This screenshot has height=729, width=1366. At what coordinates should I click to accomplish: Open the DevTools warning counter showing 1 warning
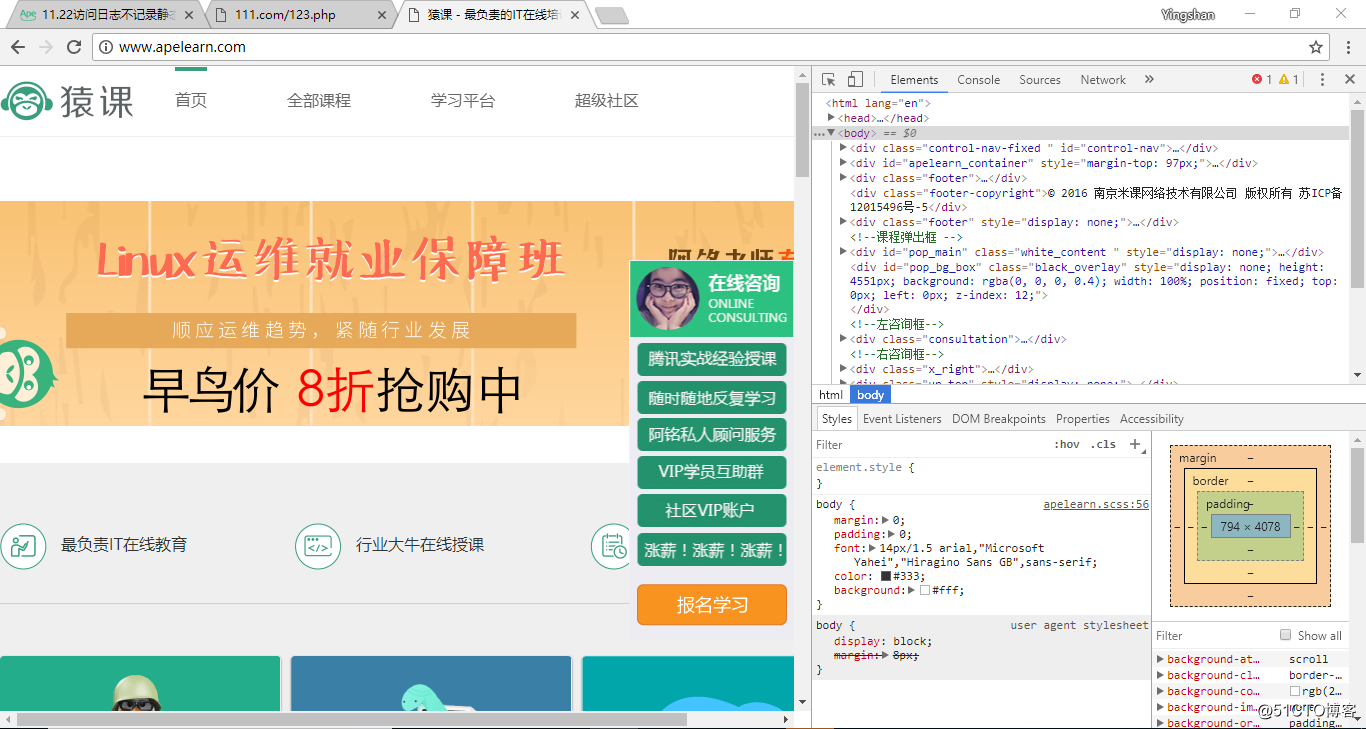coord(1288,80)
